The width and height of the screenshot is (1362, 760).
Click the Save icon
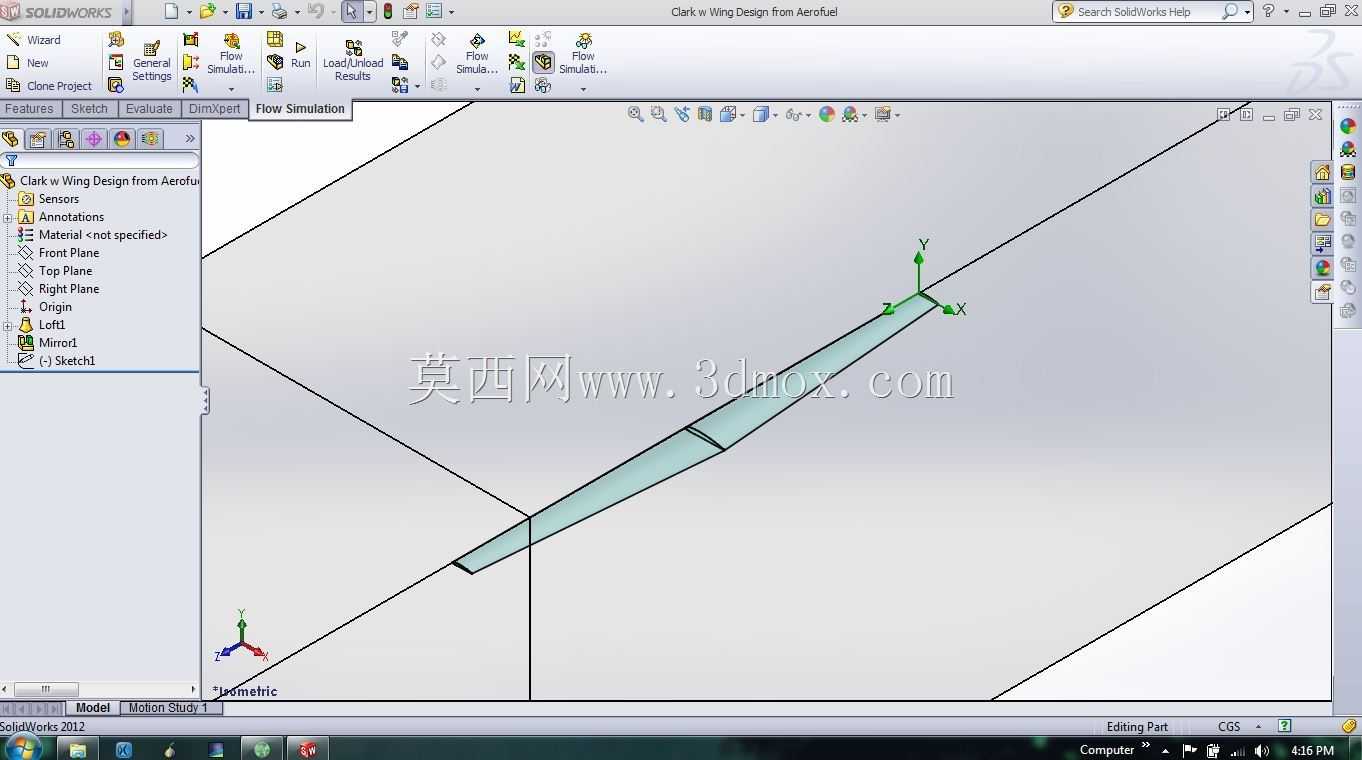(x=244, y=12)
